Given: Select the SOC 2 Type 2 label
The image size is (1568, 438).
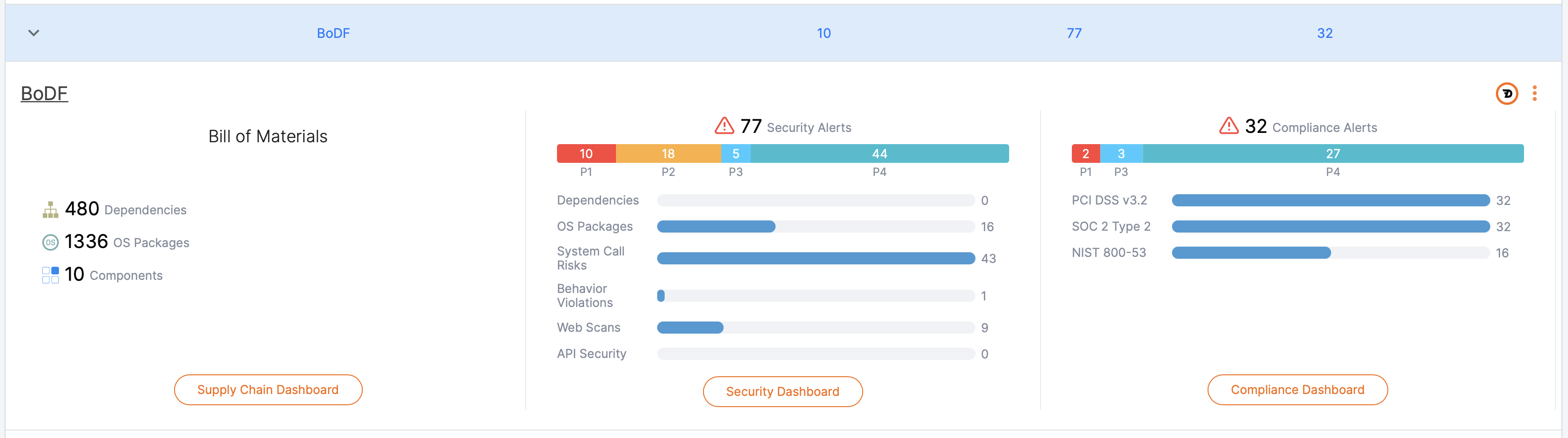Looking at the screenshot, I should coord(1111,226).
